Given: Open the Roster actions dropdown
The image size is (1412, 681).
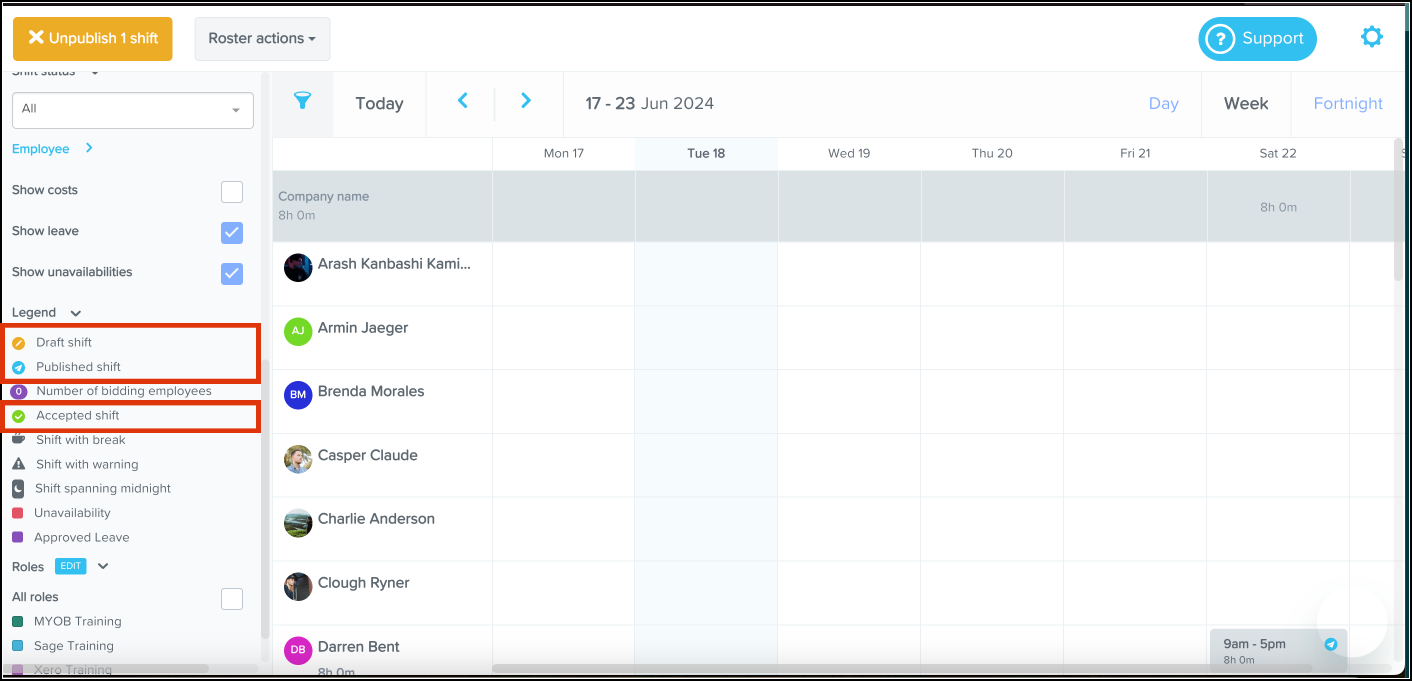Looking at the screenshot, I should [262, 39].
